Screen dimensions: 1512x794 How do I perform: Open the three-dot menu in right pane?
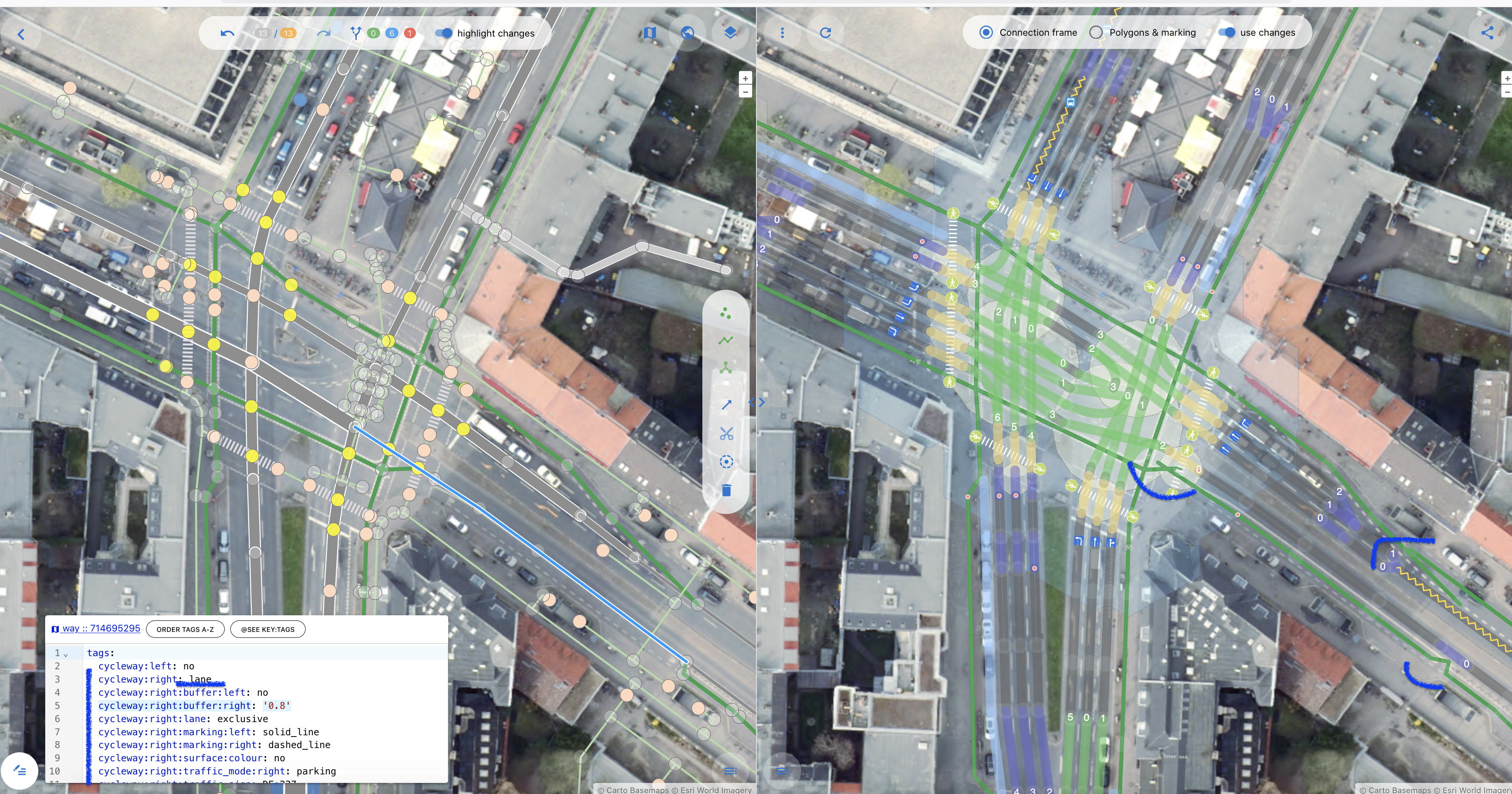pos(782,33)
